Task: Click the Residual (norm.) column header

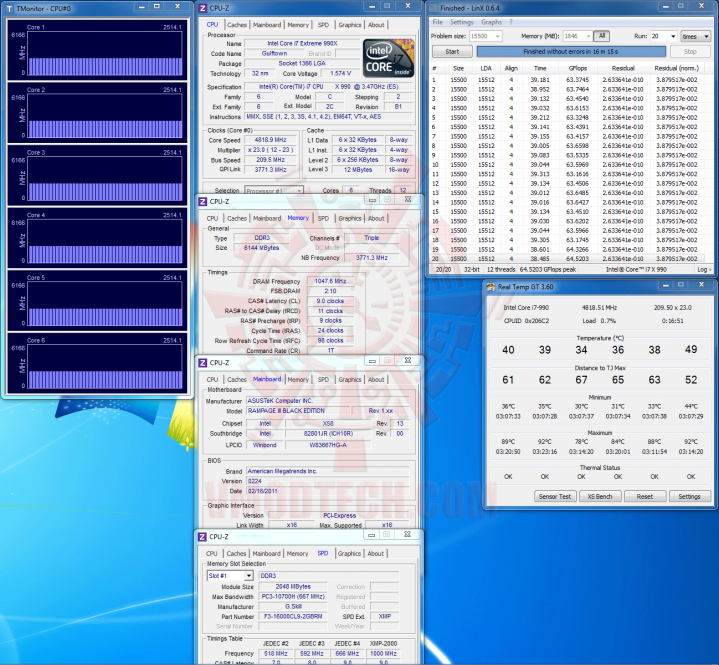Action: click(677, 68)
